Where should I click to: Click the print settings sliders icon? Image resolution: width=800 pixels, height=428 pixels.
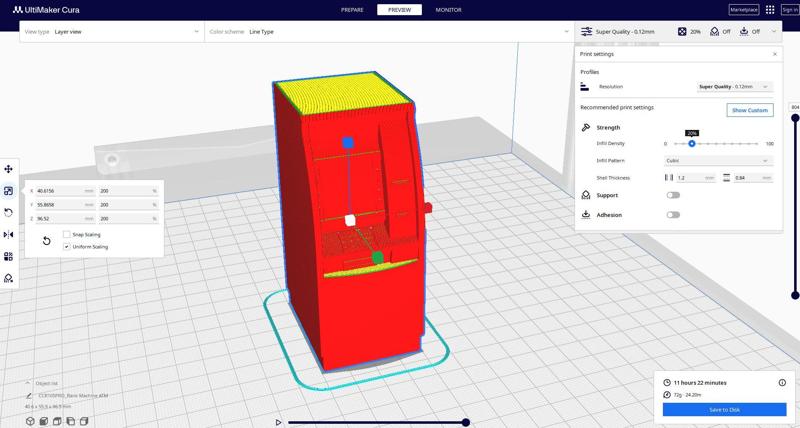[586, 32]
